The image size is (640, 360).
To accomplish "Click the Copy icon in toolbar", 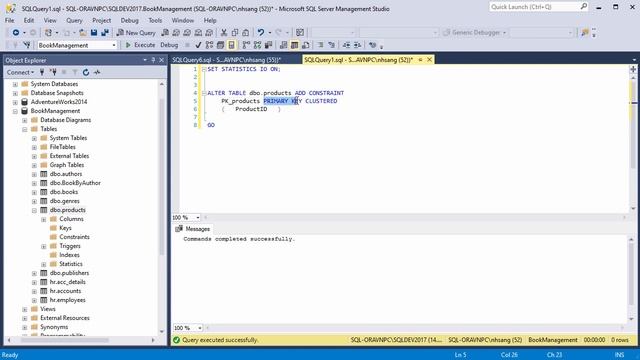I will 235,33.
